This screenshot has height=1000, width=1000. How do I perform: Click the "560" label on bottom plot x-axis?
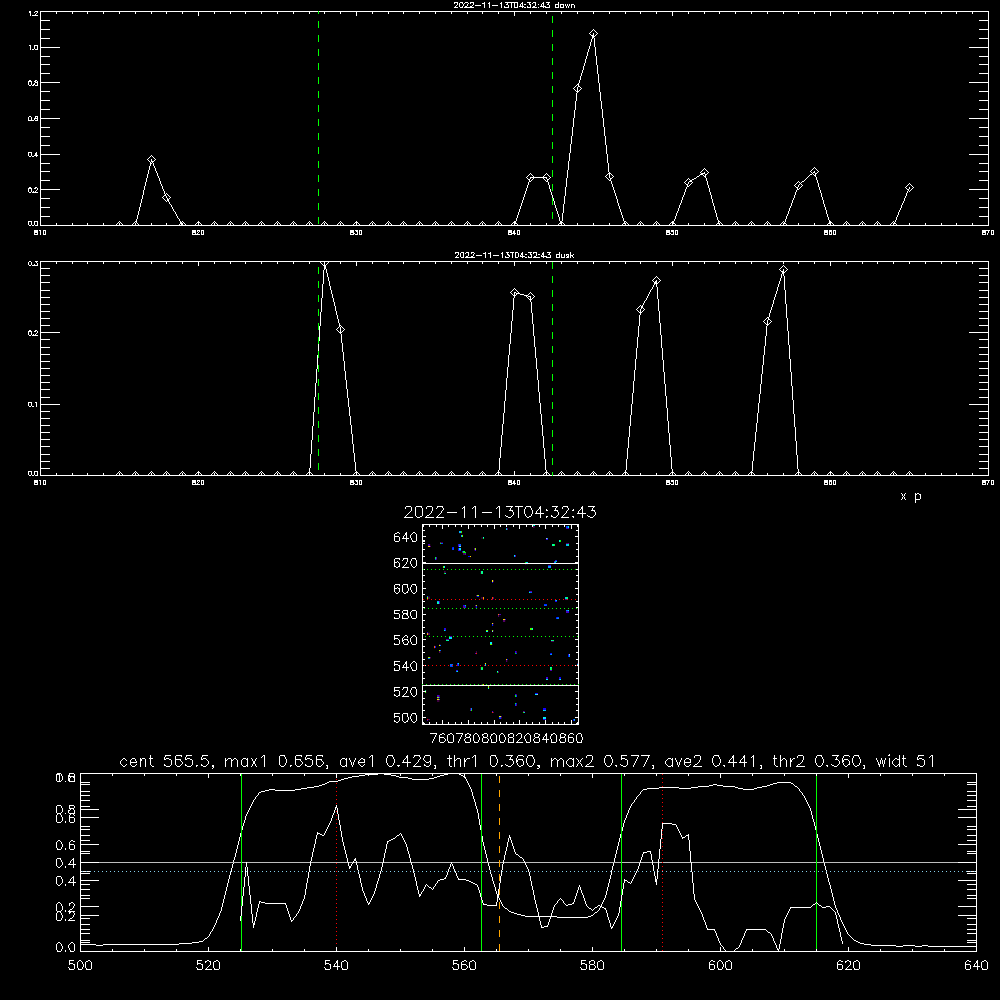click(464, 966)
